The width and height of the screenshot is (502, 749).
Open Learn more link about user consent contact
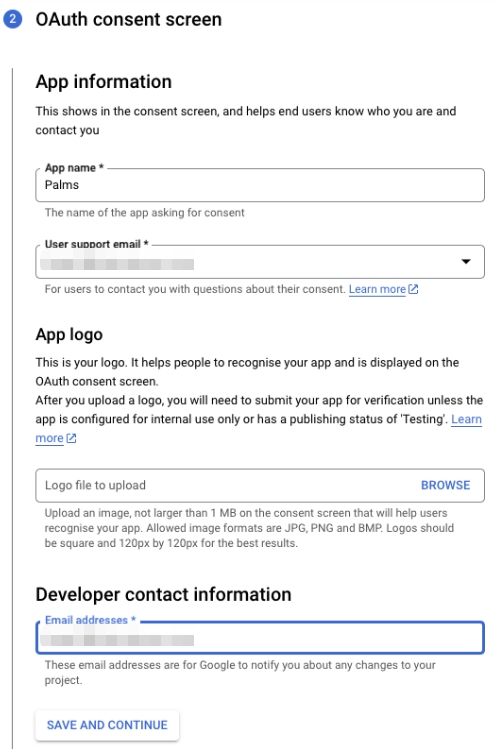point(377,289)
